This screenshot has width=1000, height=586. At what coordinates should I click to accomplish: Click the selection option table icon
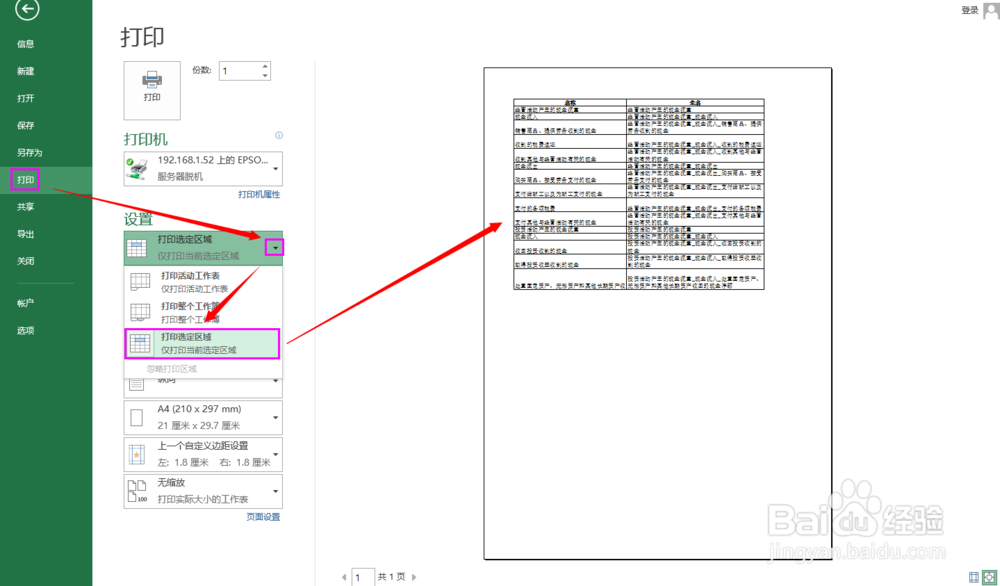coord(140,344)
